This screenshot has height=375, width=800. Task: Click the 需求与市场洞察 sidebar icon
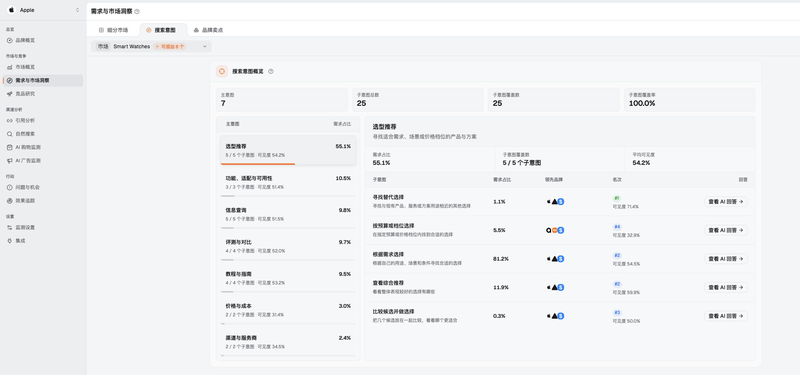[x=10, y=81]
